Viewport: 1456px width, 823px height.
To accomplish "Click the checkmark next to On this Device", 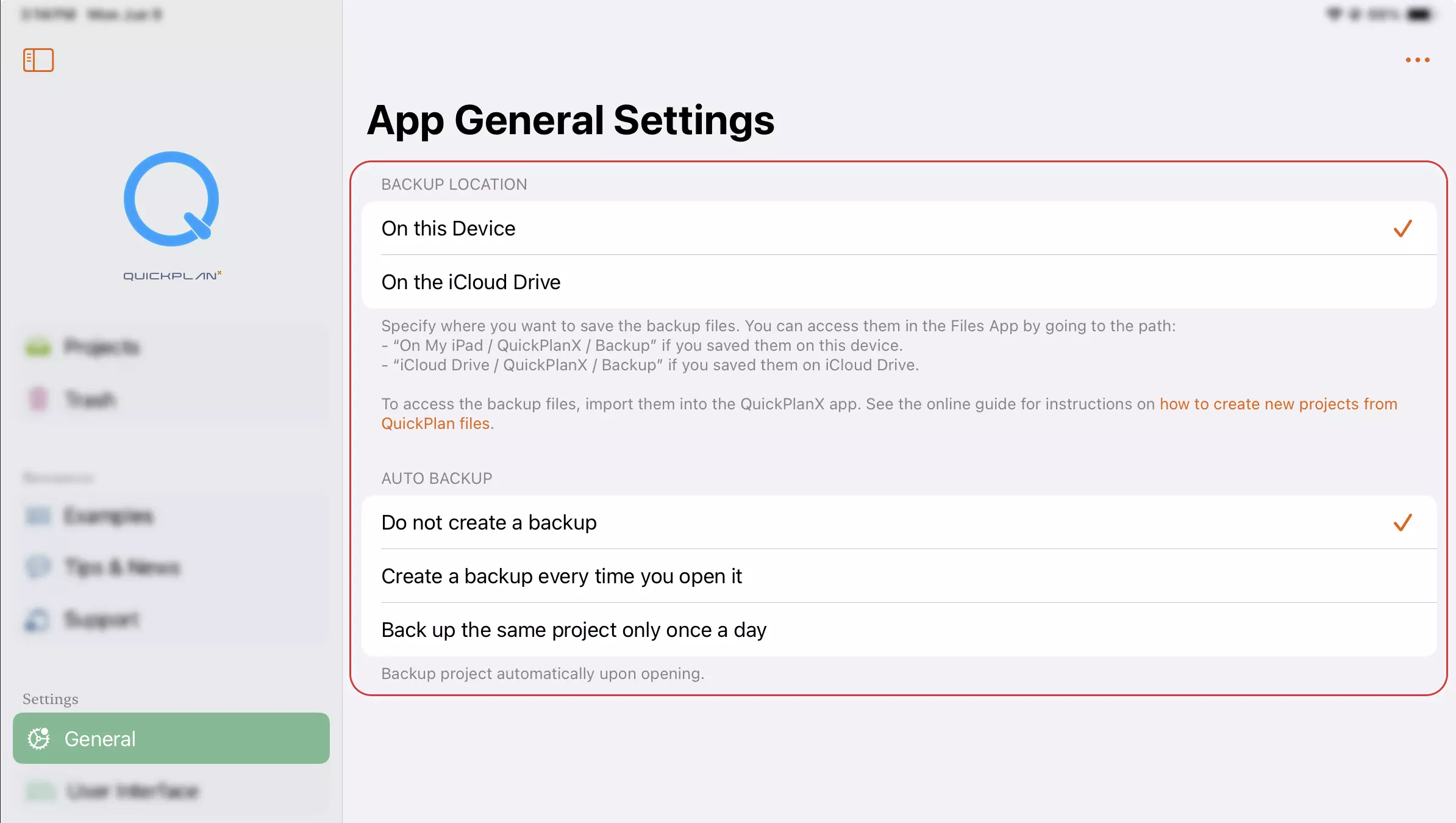I will coord(1404,228).
